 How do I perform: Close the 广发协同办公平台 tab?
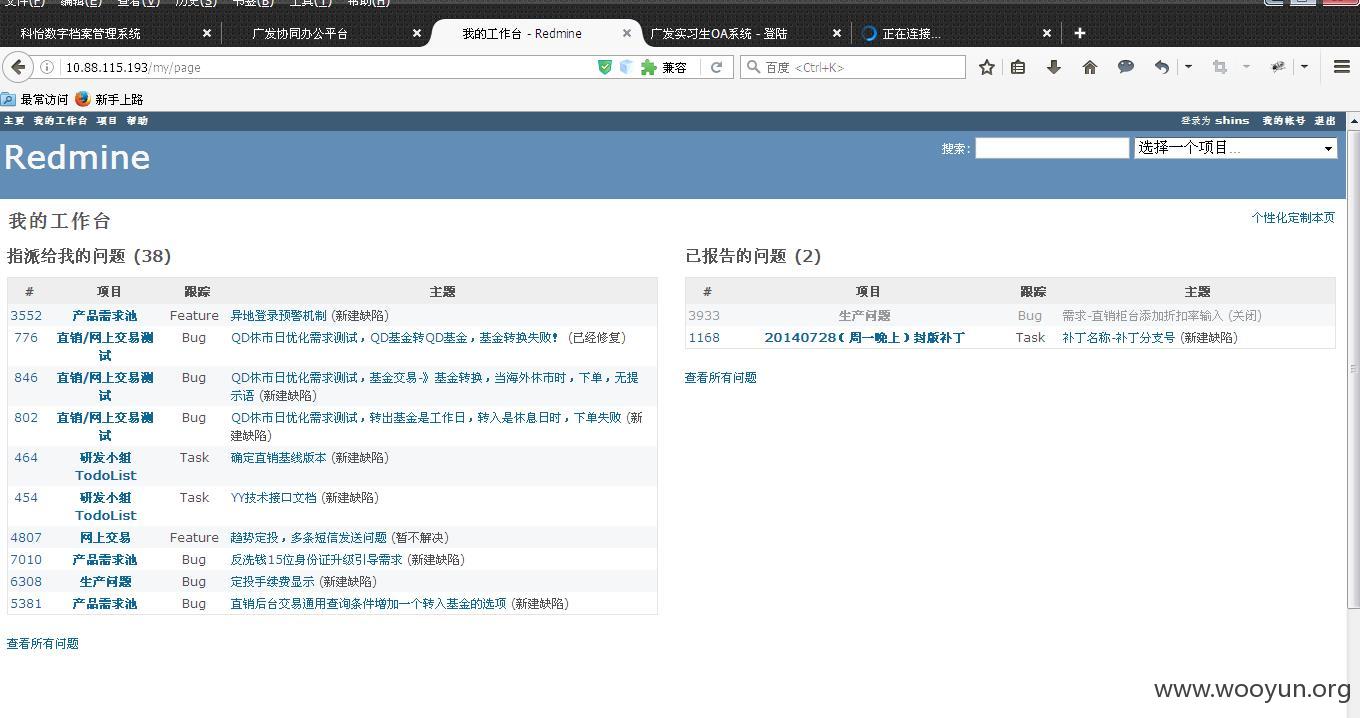pos(417,33)
